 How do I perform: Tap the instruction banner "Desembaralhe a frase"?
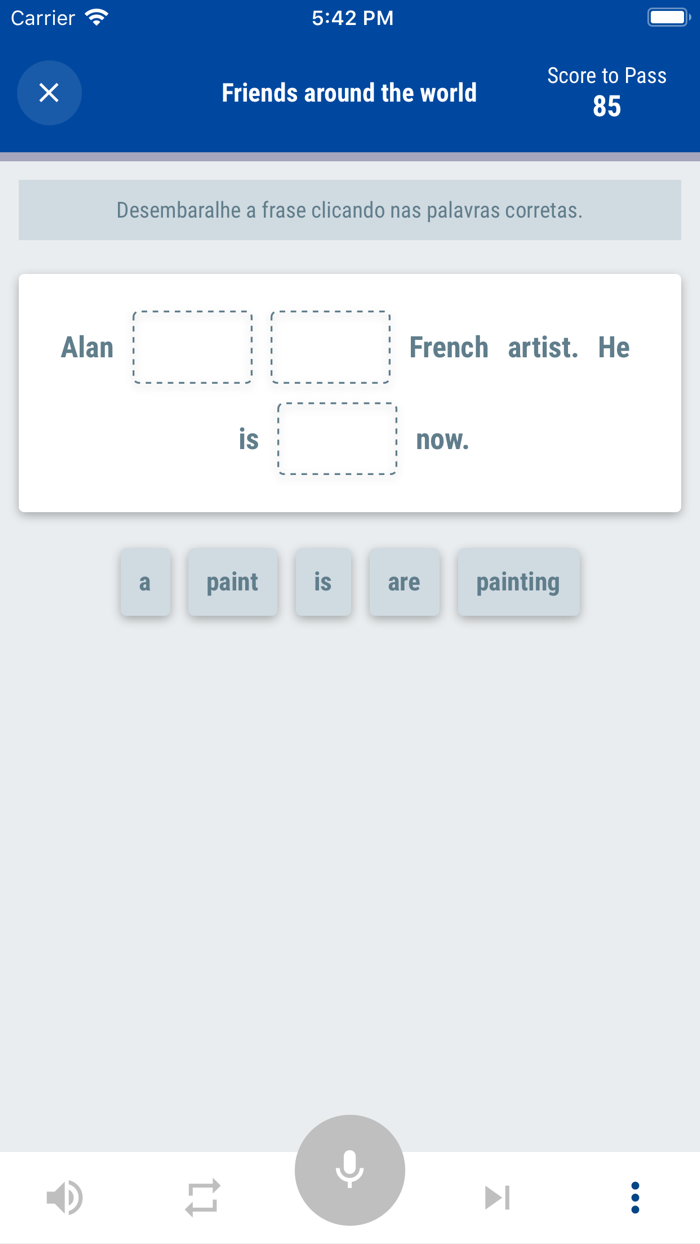(349, 210)
